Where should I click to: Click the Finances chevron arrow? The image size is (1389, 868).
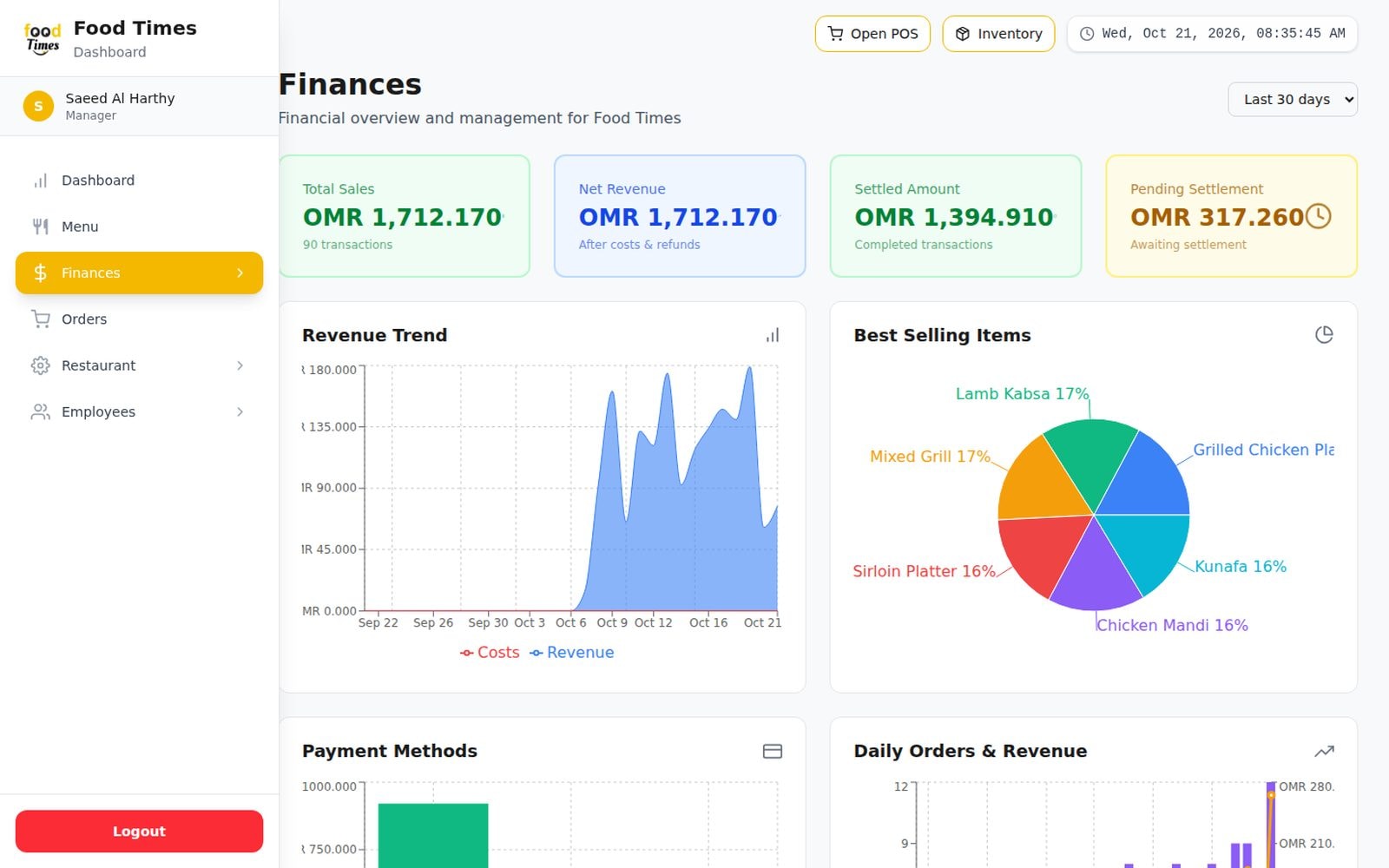click(240, 273)
